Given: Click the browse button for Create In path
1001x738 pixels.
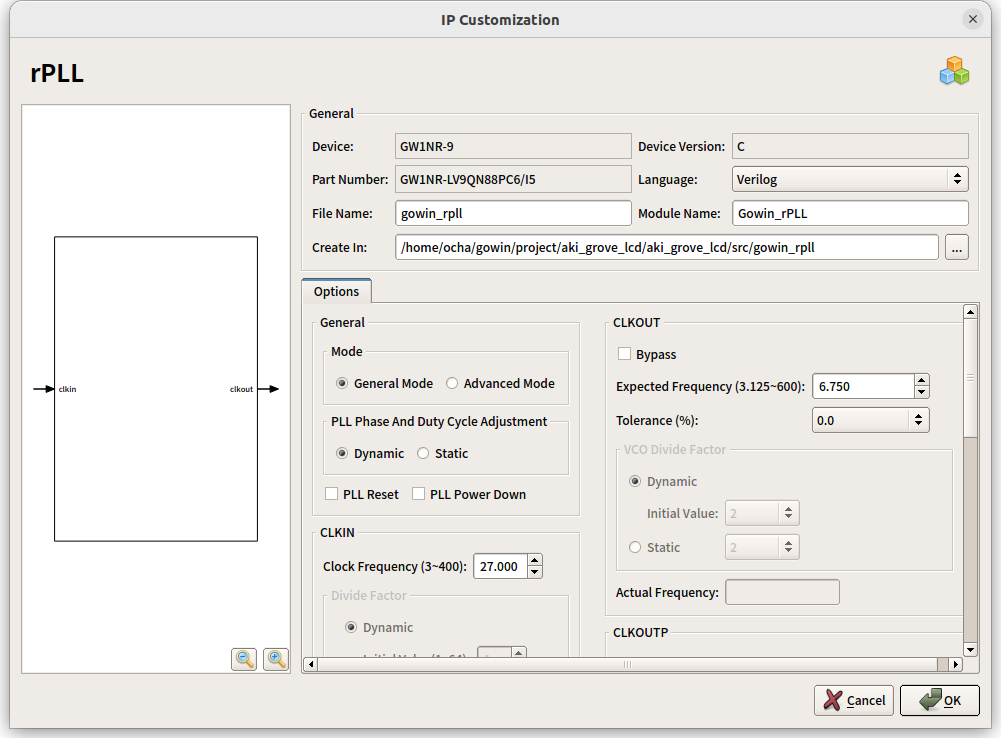Looking at the screenshot, I should coord(956,247).
